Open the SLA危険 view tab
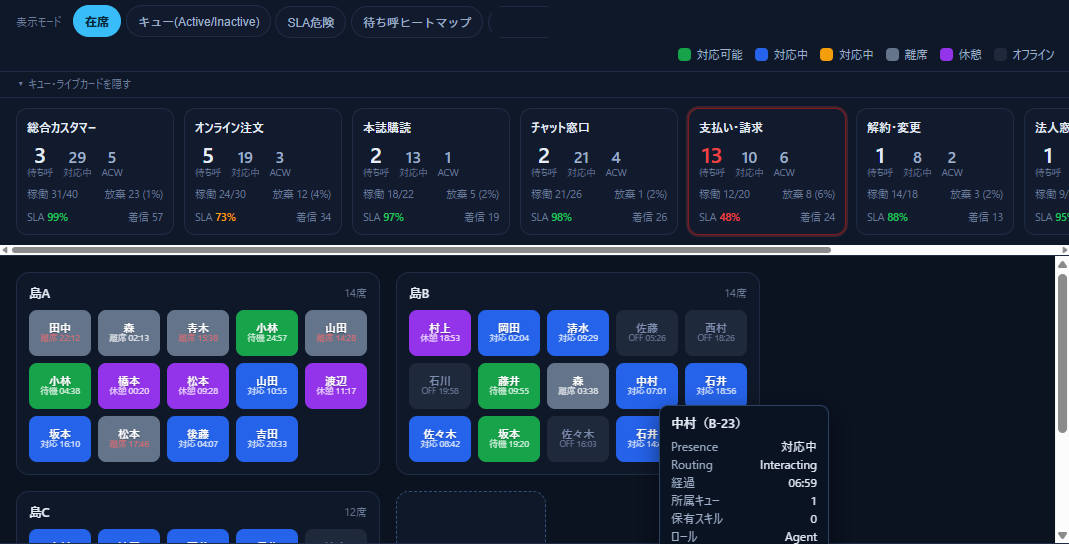 (x=310, y=22)
